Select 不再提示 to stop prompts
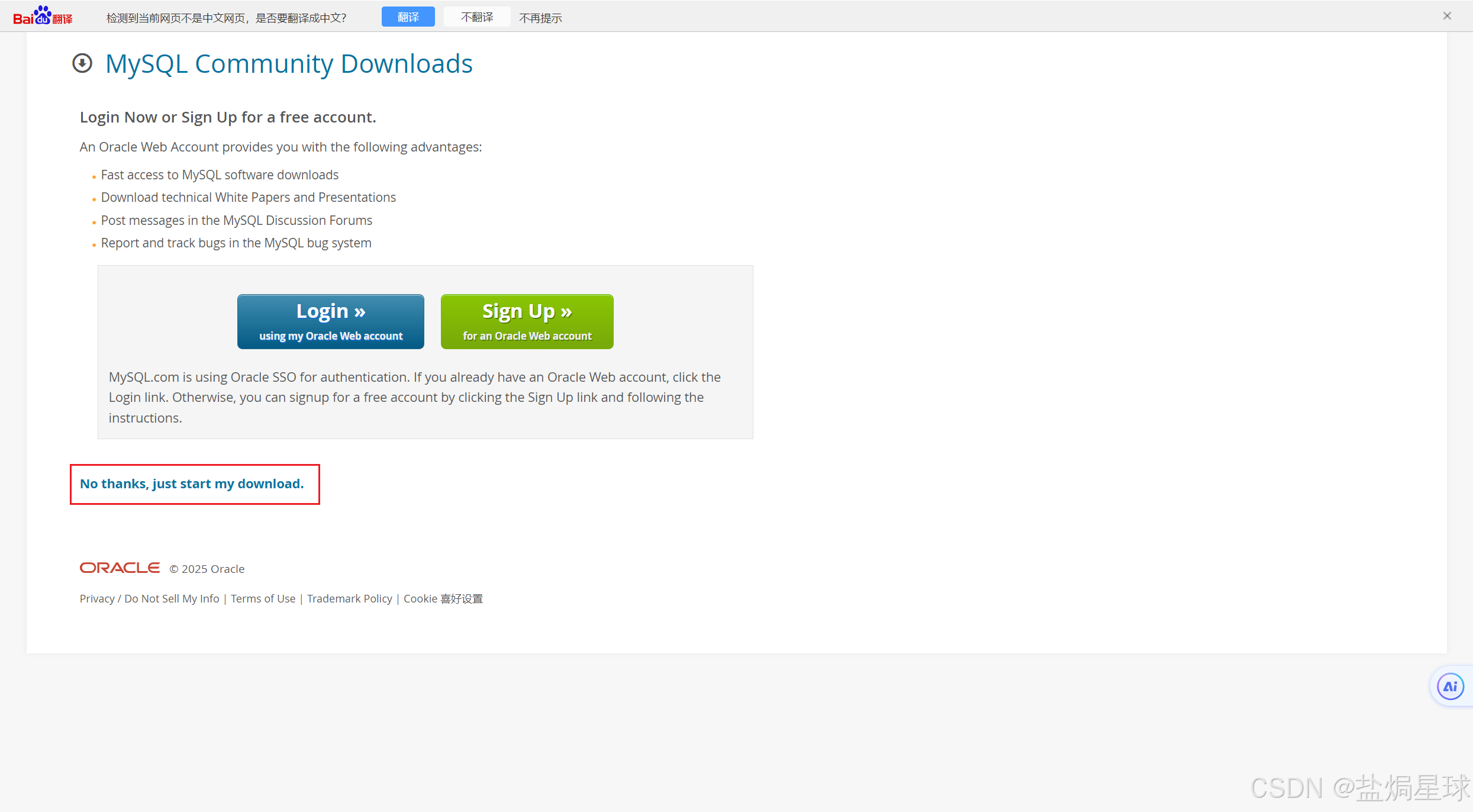 pyautogui.click(x=540, y=18)
